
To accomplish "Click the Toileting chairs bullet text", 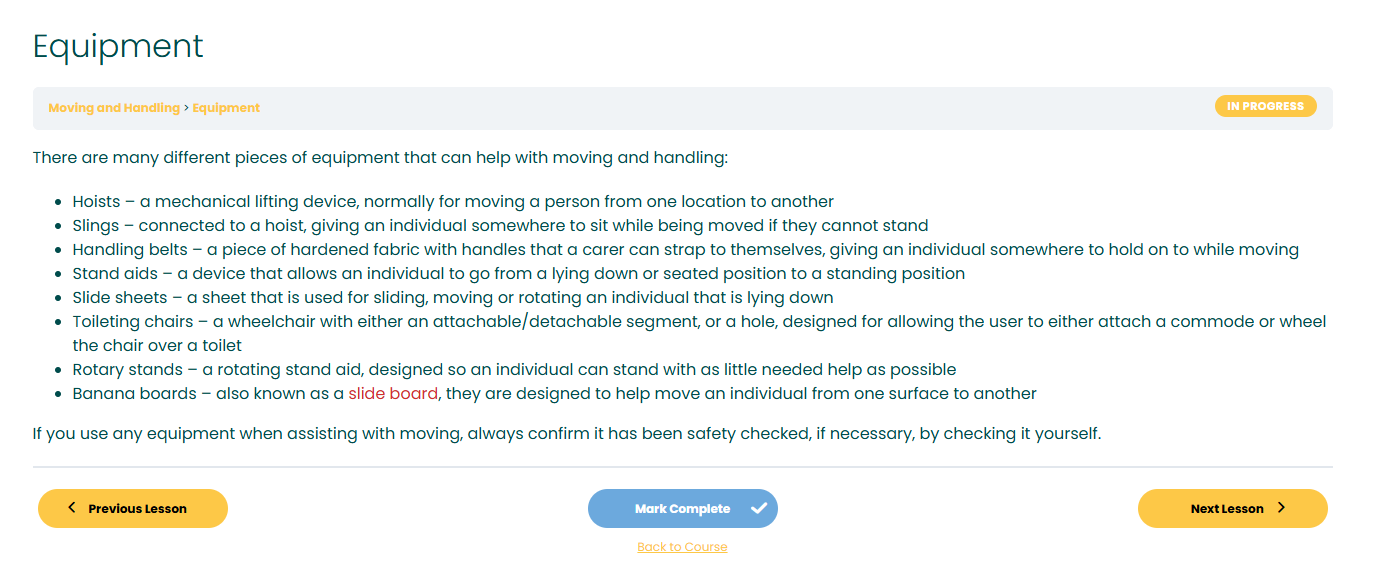I will (x=699, y=334).
